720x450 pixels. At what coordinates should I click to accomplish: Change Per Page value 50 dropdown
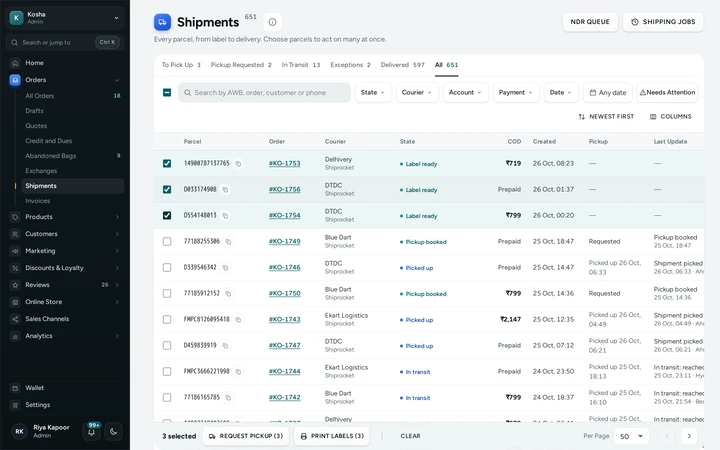point(631,436)
